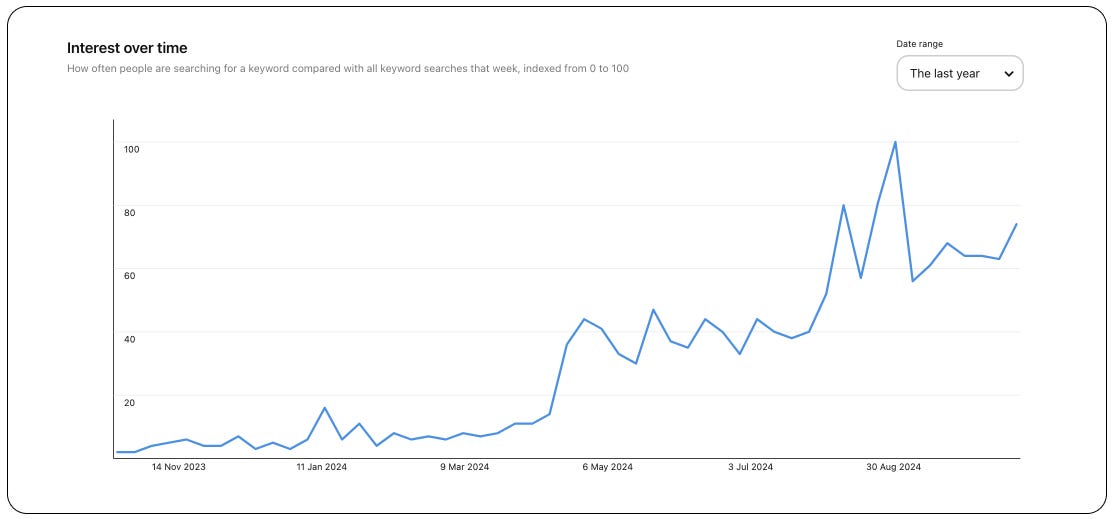
Task: Click the chart's peak point at 100
Action: click(x=895, y=142)
